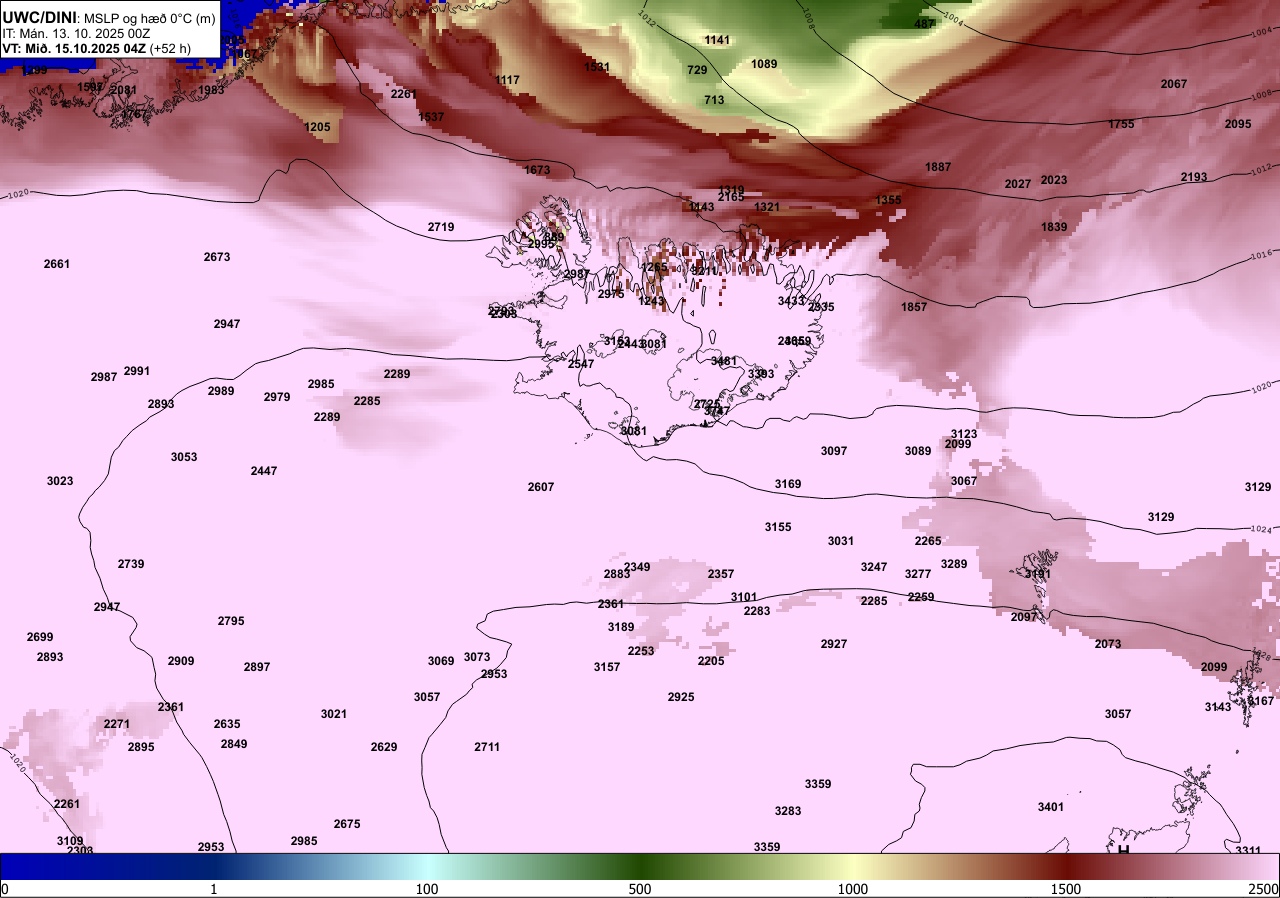This screenshot has width=1280, height=898.
Task: Click the height value 2795
Action: tap(231, 621)
